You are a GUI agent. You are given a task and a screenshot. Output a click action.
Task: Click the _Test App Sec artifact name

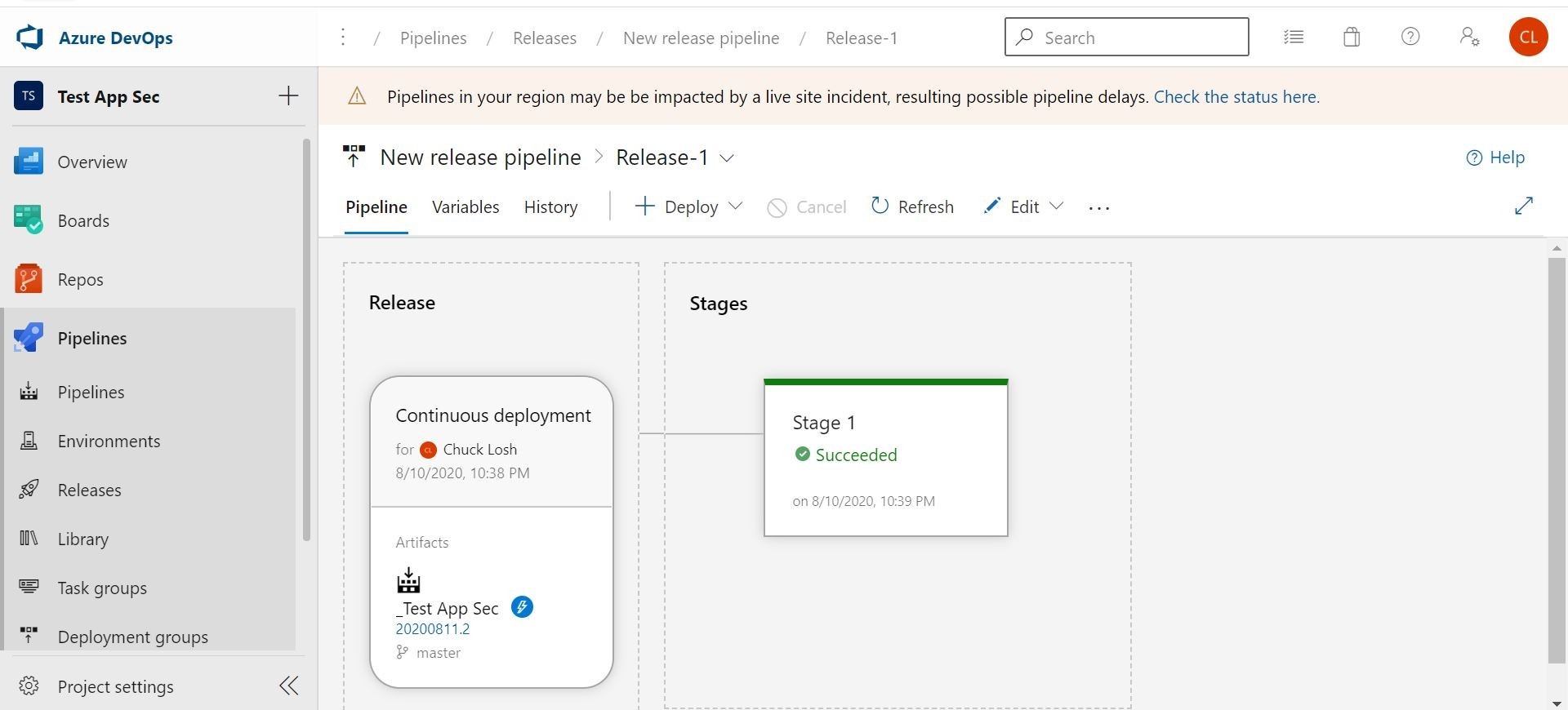tap(448, 609)
